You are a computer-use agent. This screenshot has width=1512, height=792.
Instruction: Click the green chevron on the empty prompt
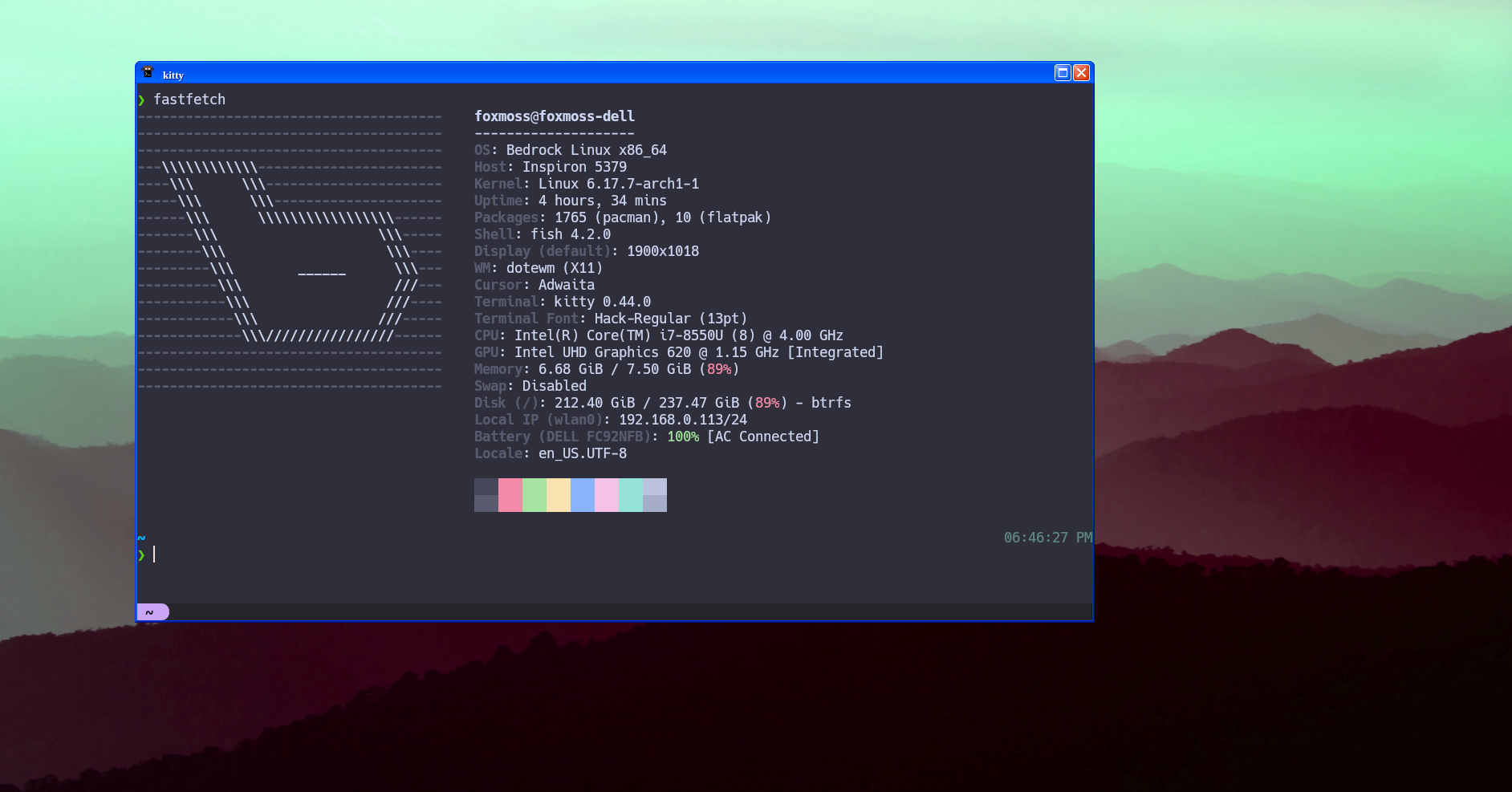[x=142, y=555]
